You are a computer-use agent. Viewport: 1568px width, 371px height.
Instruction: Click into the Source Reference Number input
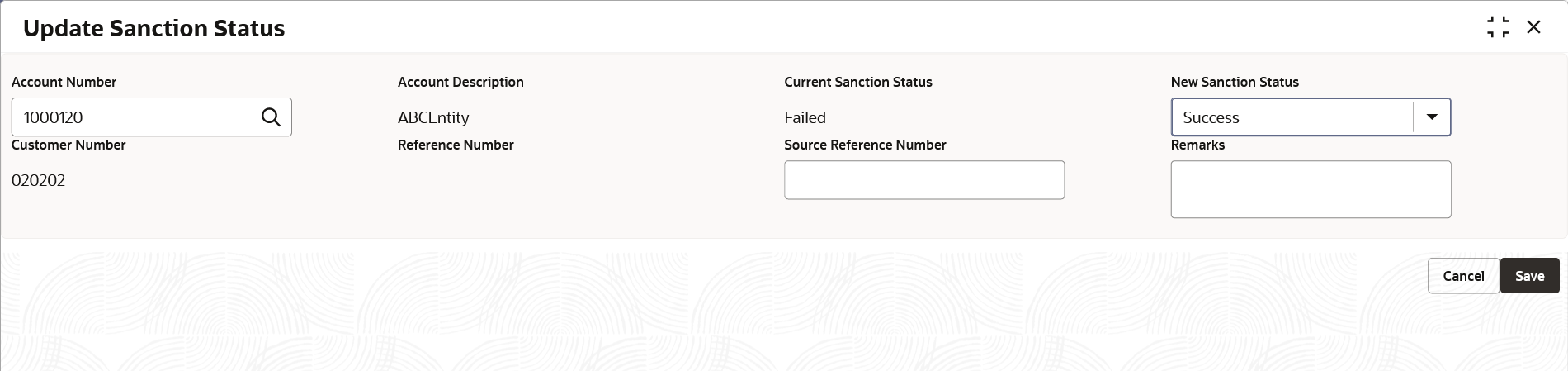[x=924, y=180]
